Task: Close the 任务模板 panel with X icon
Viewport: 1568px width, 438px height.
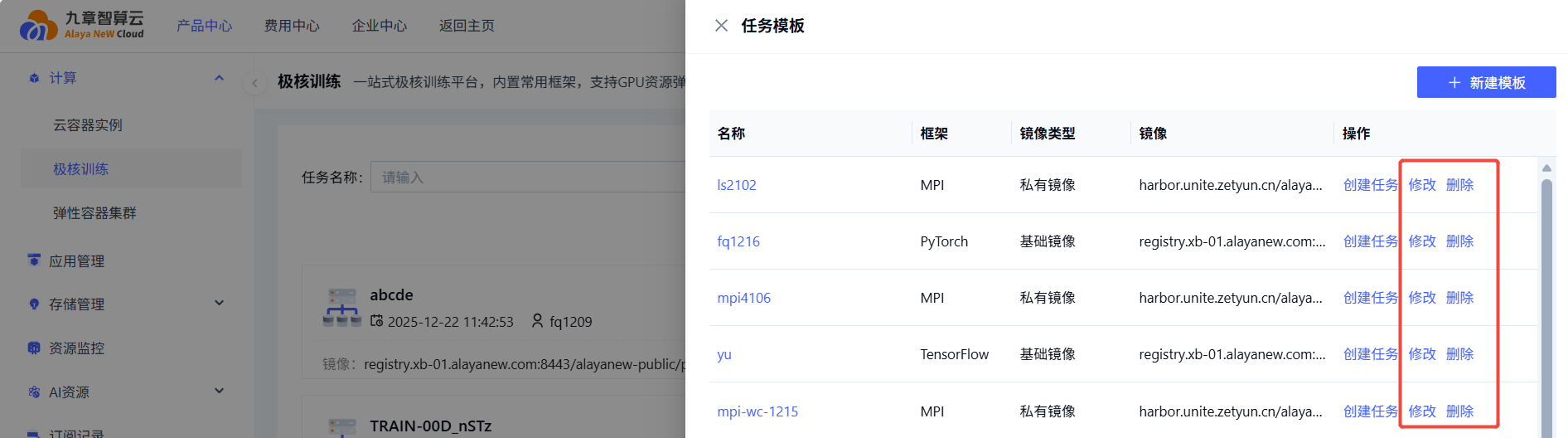Action: [721, 26]
